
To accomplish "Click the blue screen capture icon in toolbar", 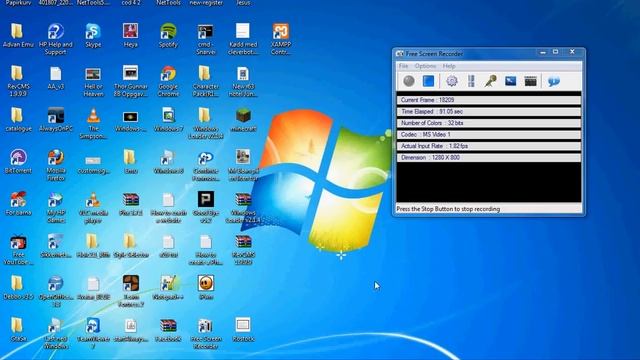I will click(x=511, y=81).
